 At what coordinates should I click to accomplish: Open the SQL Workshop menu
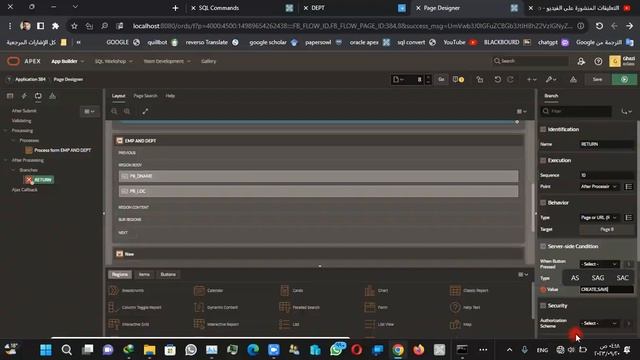(x=113, y=61)
